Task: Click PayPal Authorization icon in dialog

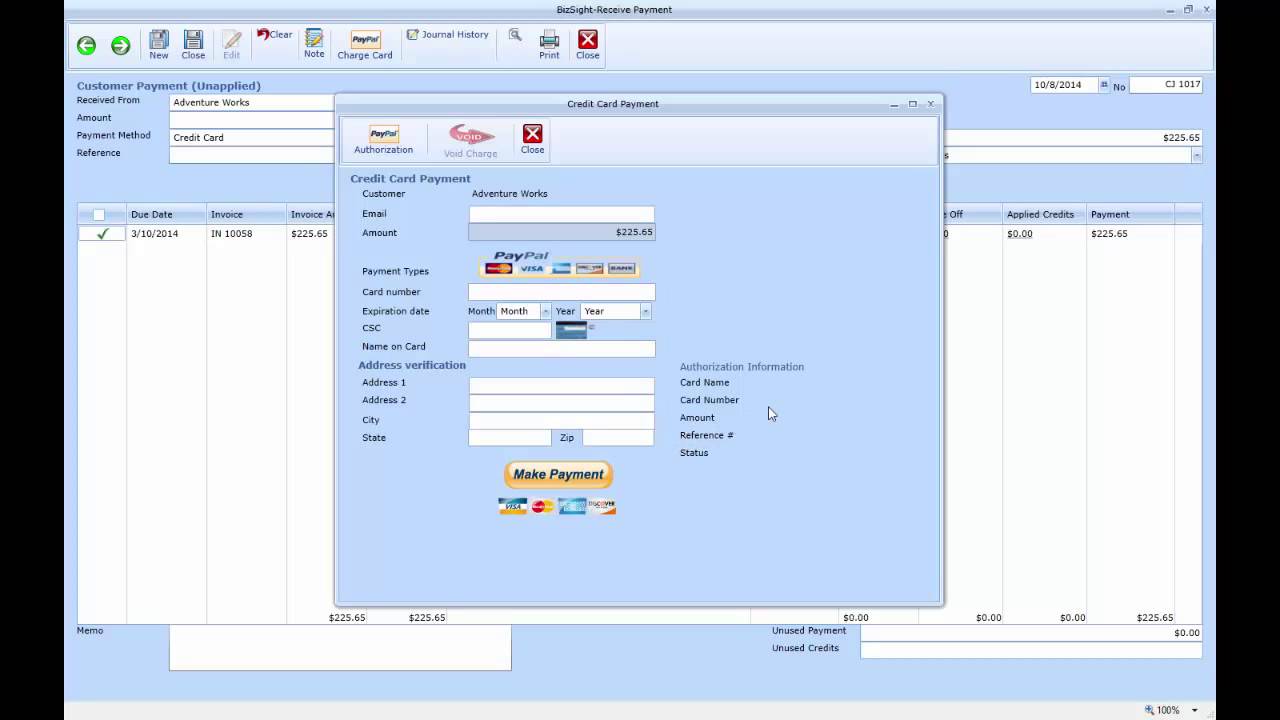Action: 383,139
